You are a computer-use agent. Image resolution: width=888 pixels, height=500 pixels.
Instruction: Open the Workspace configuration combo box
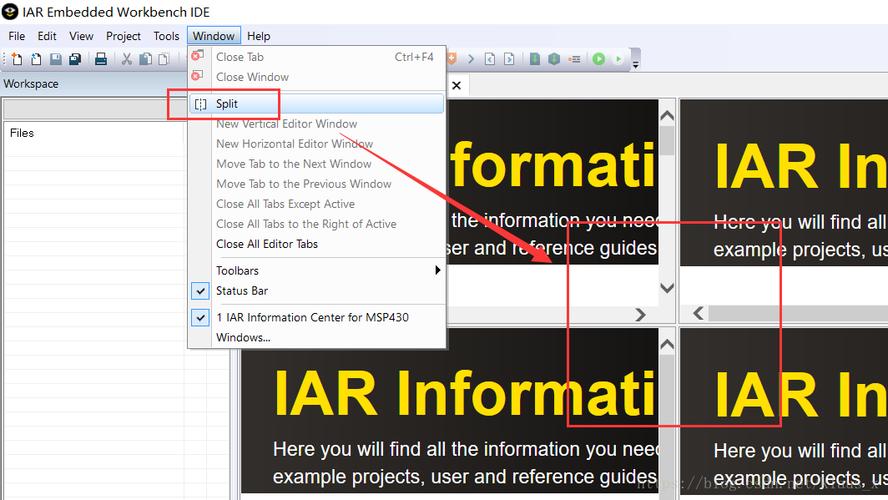coord(96,109)
